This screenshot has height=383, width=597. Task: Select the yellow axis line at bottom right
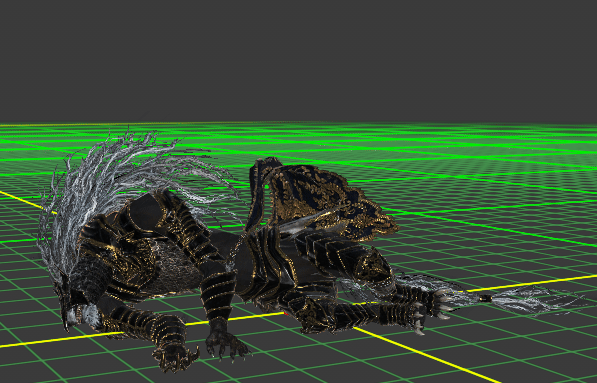point(426,355)
